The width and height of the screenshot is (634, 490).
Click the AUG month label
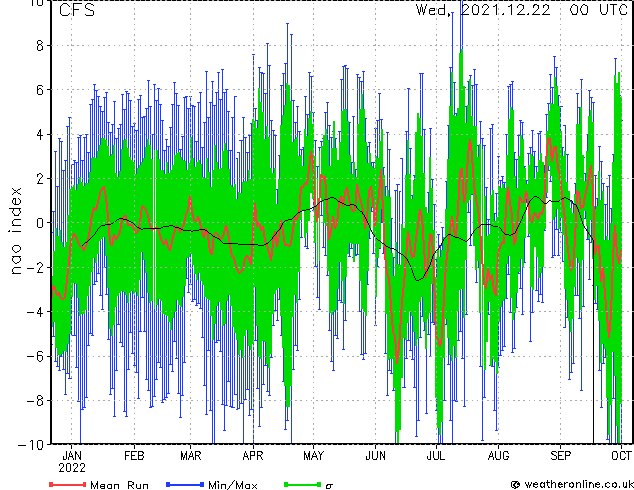[498, 456]
